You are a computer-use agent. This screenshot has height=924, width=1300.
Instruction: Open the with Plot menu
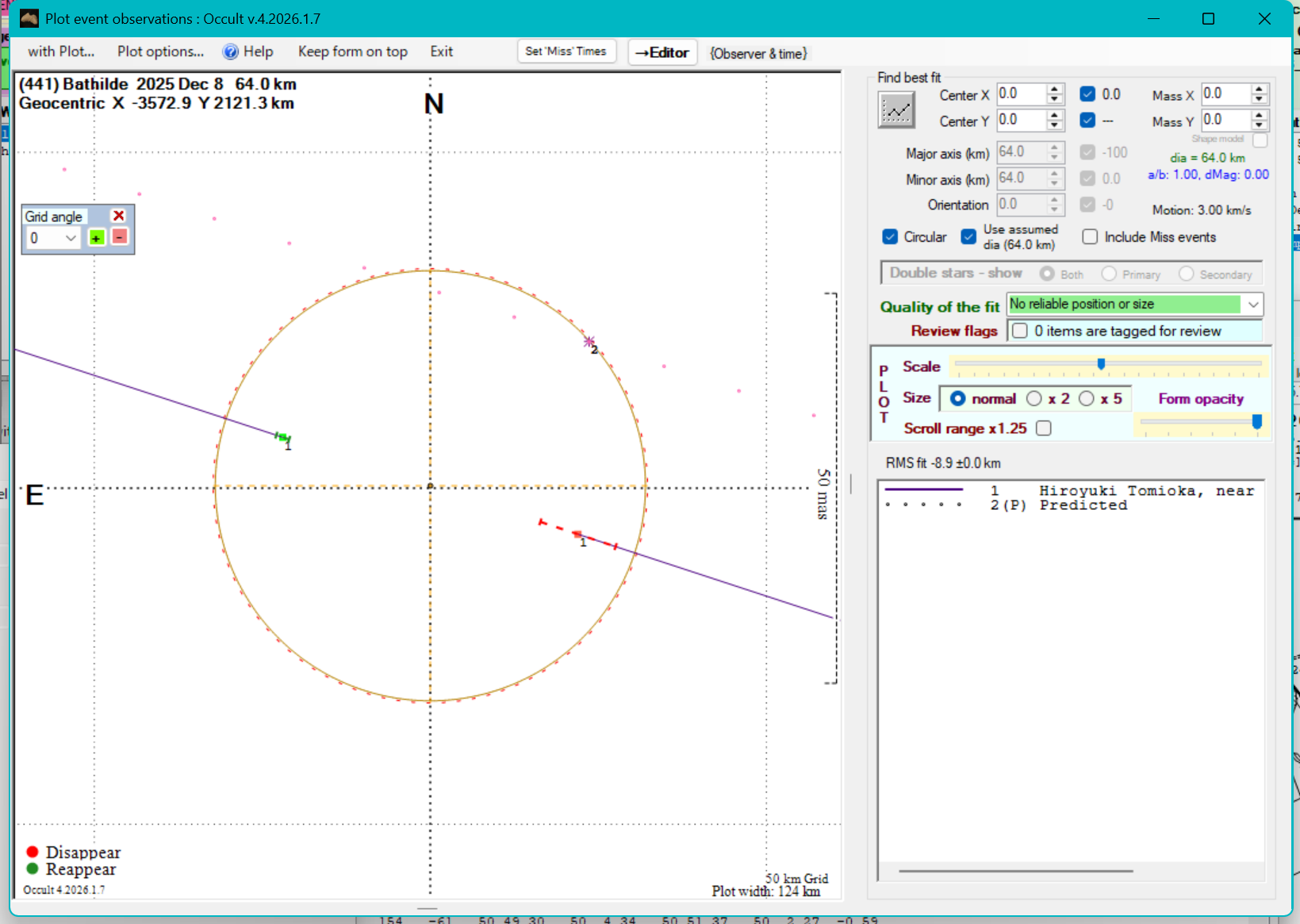61,52
